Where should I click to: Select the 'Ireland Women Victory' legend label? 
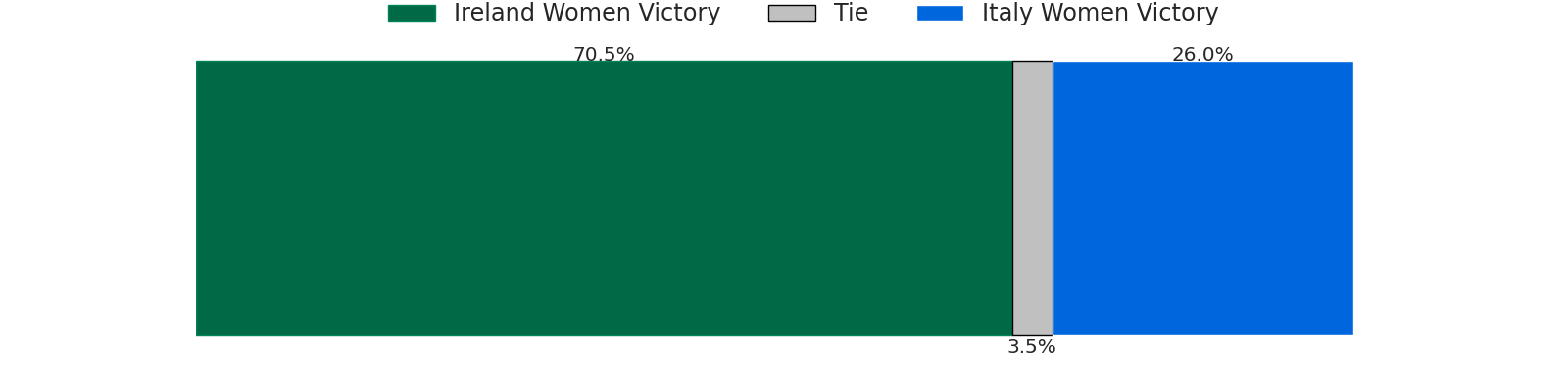(587, 13)
